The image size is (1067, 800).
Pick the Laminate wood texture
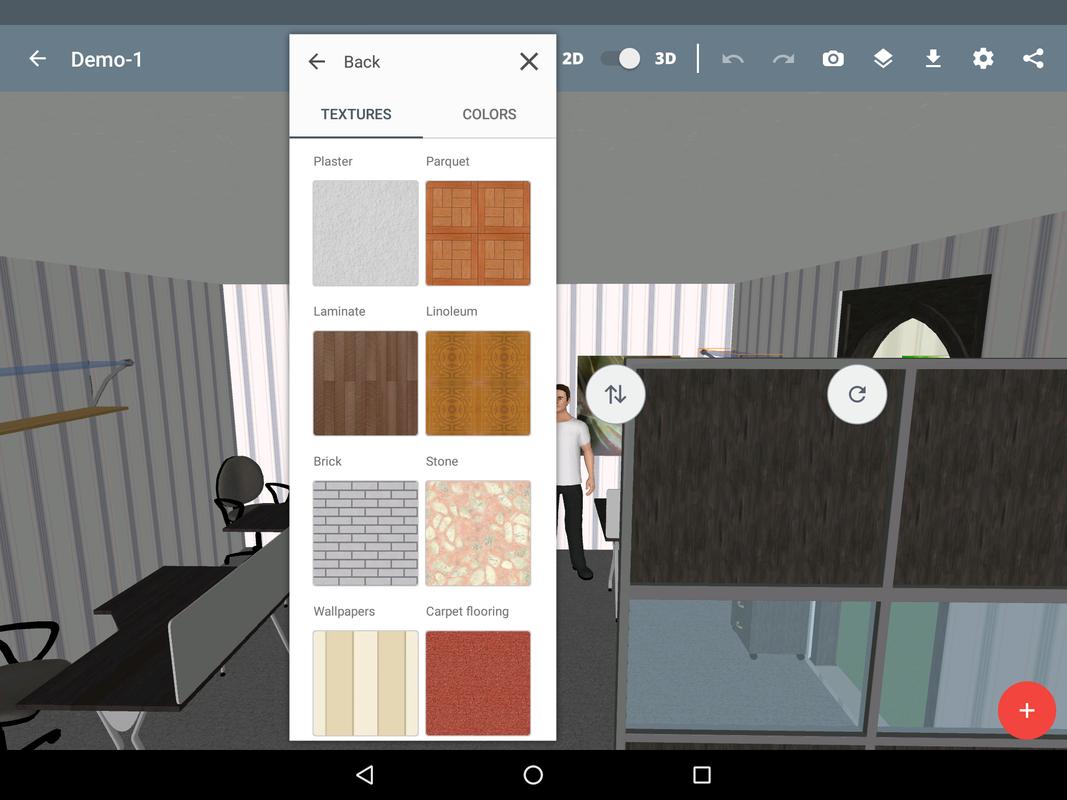(365, 383)
